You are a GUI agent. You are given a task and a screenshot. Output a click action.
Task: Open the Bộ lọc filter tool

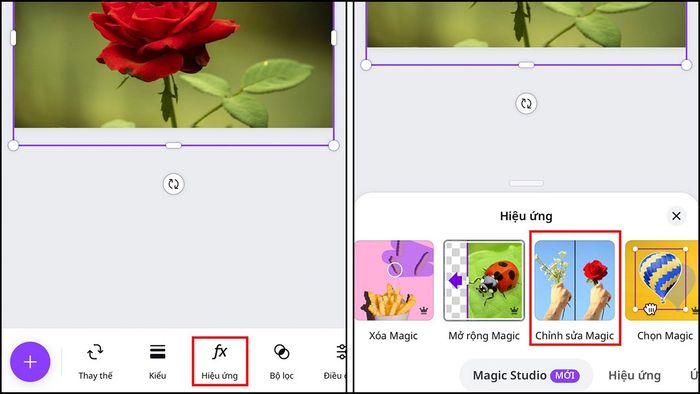[282, 362]
